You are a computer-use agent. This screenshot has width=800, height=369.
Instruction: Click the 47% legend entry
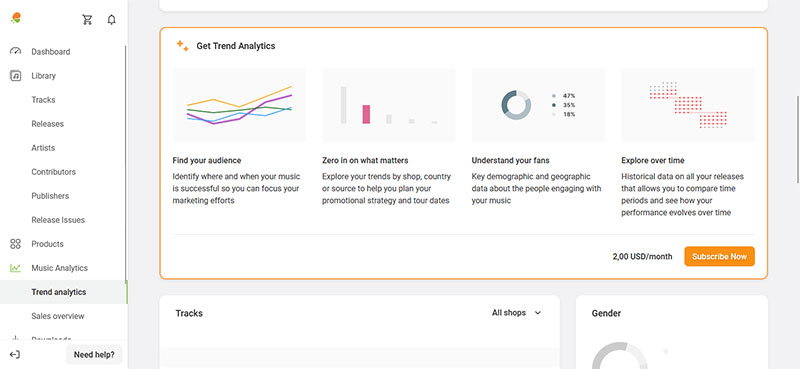pos(564,95)
